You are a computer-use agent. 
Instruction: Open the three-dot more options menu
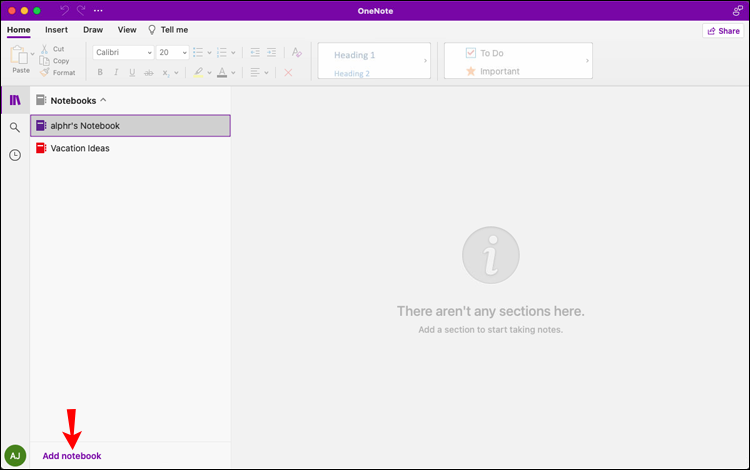tap(98, 11)
